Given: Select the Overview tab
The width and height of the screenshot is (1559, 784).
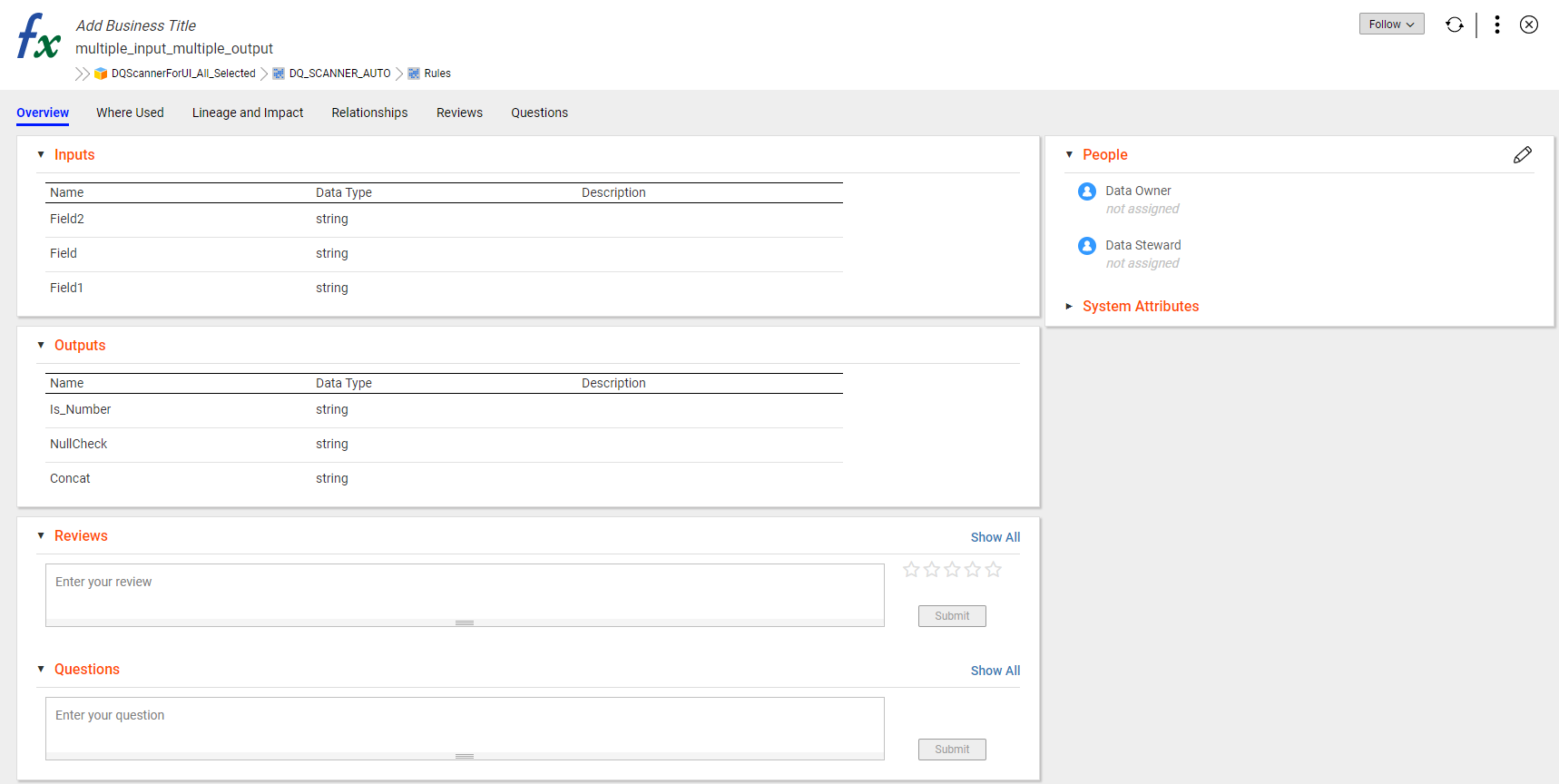Looking at the screenshot, I should coord(43,113).
